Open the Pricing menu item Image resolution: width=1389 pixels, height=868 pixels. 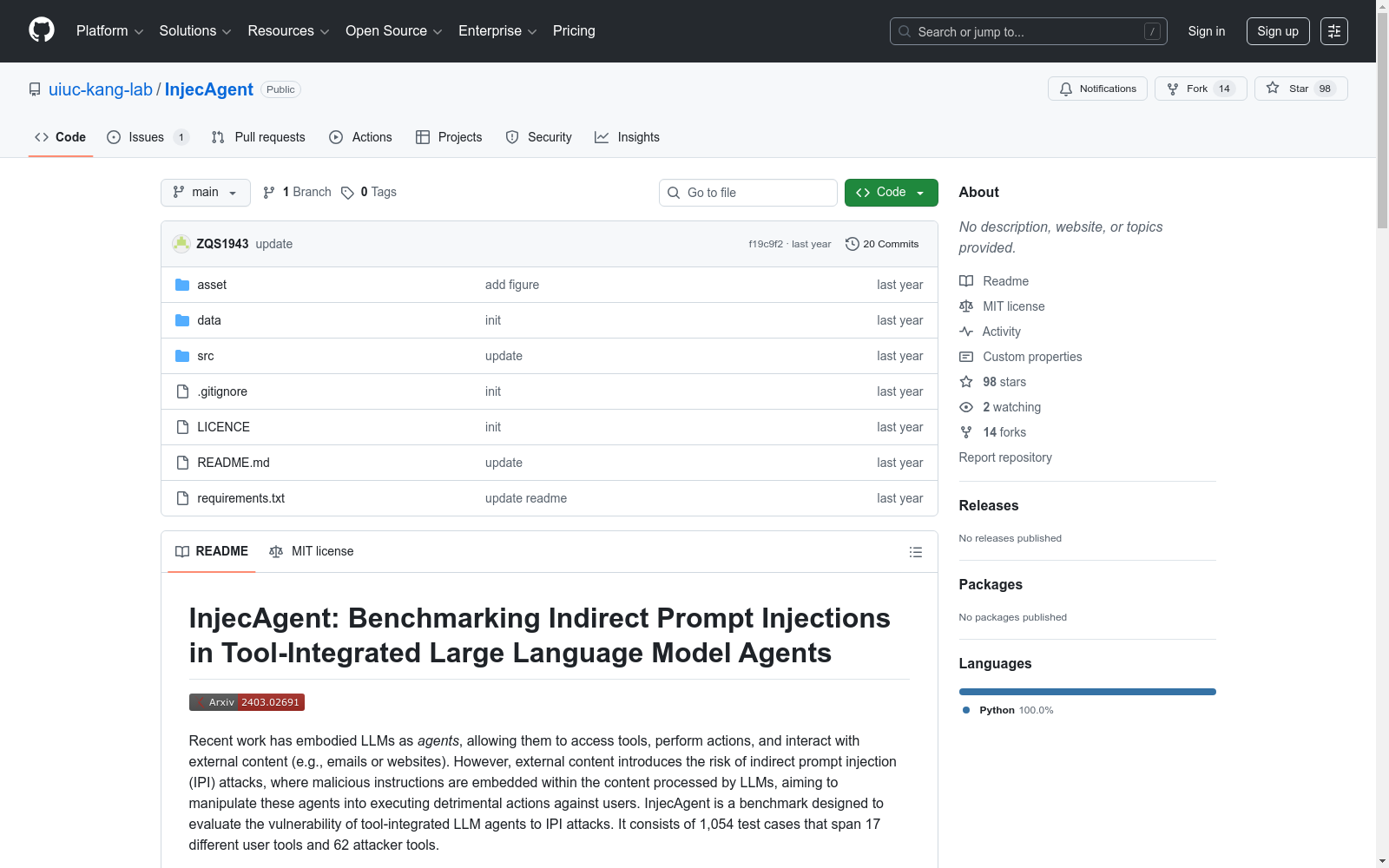tap(574, 31)
